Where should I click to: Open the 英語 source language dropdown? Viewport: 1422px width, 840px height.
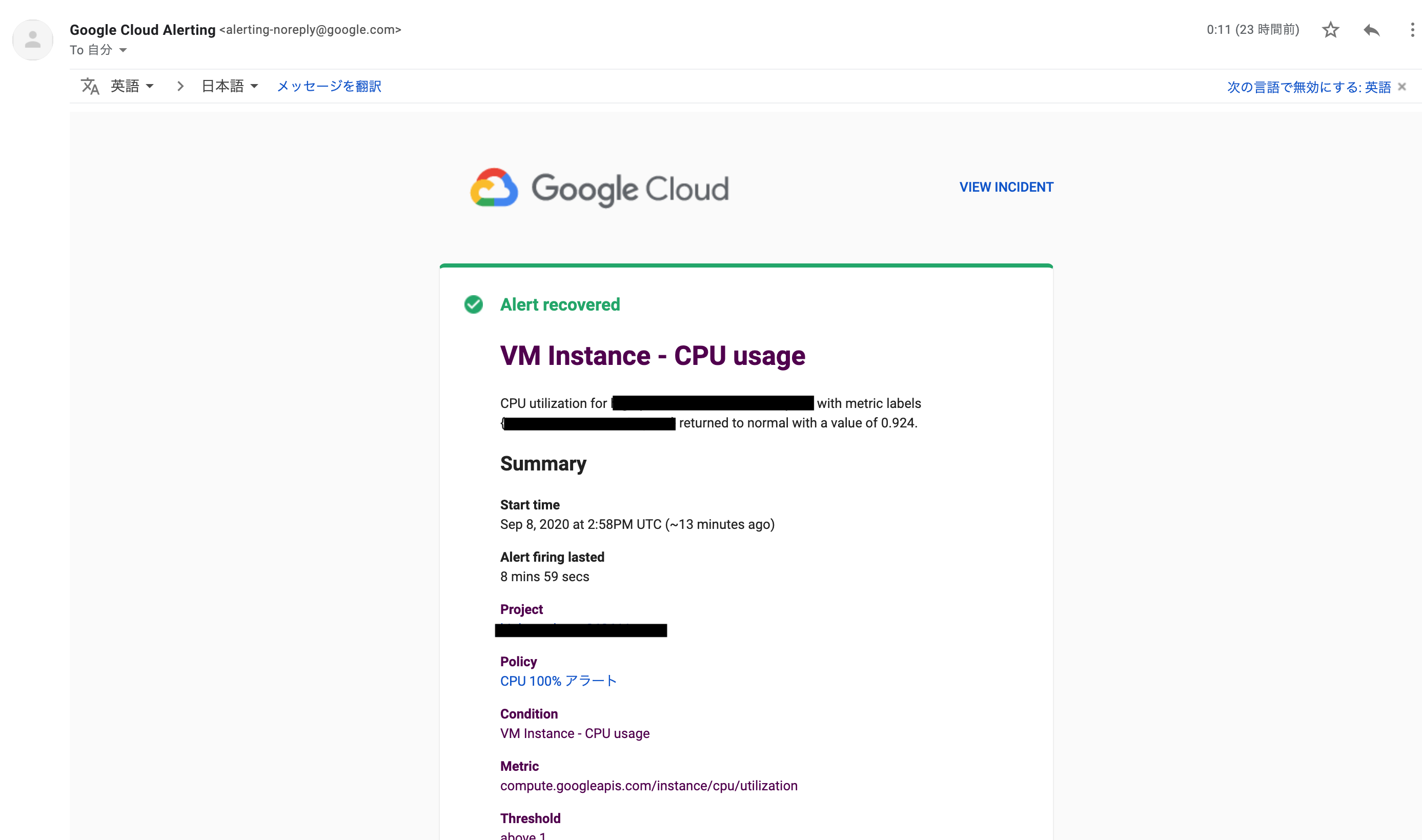[132, 86]
